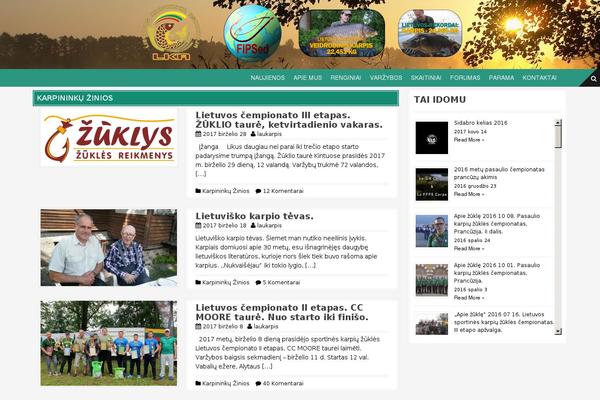Click comment bubble icon beside 5 Komentarai
This screenshot has width=600, height=400.
[x=258, y=282]
